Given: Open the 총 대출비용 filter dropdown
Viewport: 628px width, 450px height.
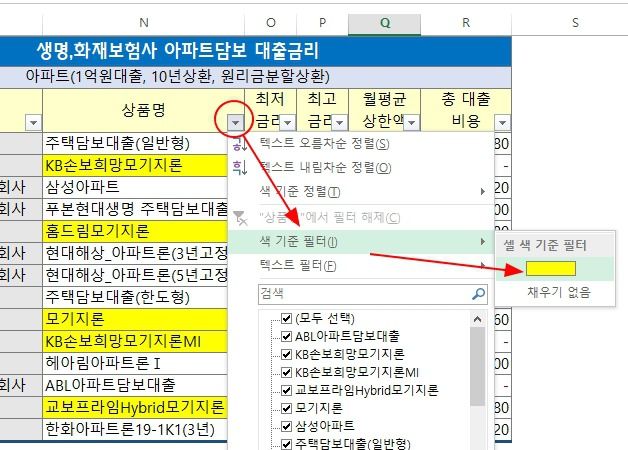Looking at the screenshot, I should tap(502, 123).
